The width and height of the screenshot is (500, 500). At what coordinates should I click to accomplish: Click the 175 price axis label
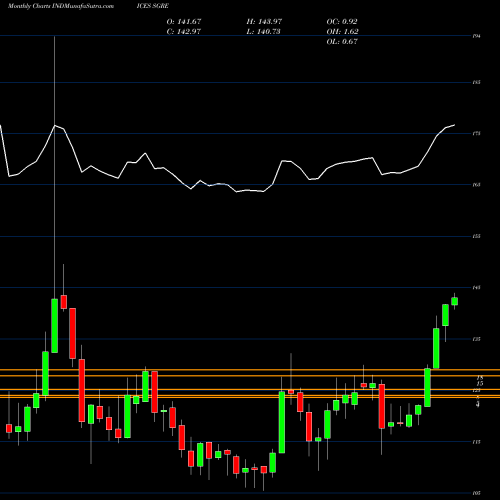(477, 134)
